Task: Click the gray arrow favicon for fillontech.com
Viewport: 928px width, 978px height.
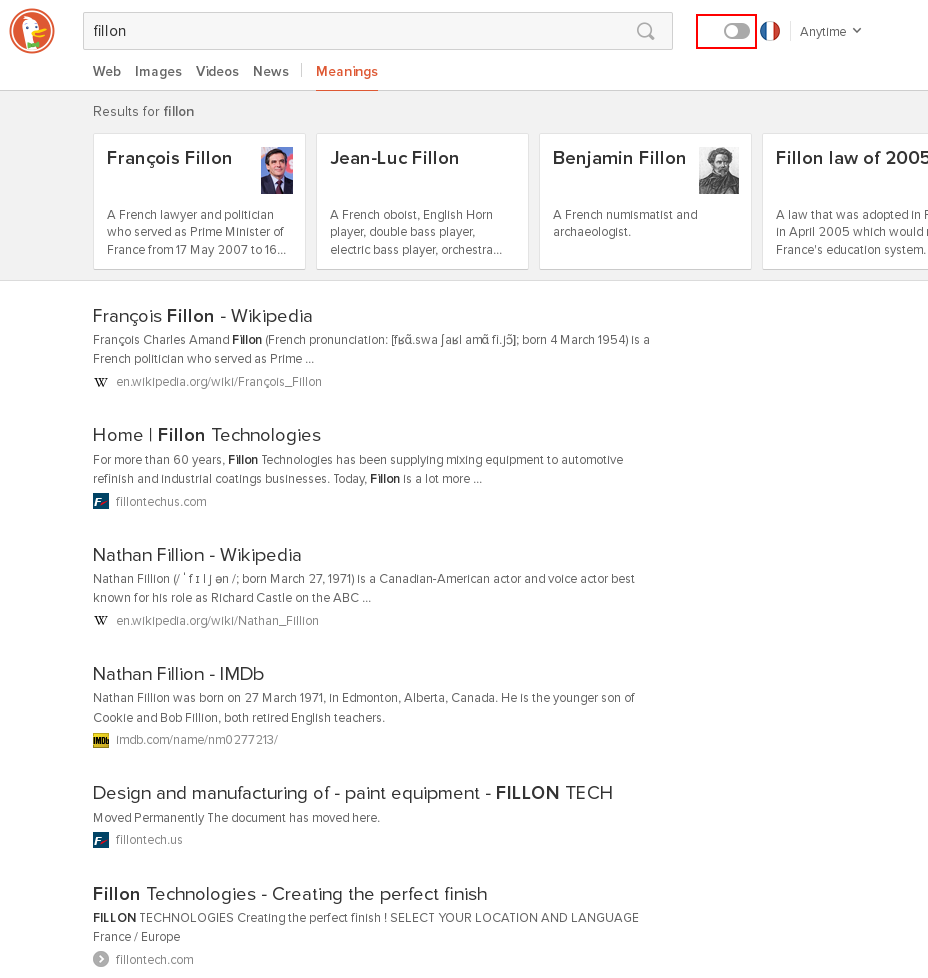Action: click(x=101, y=959)
